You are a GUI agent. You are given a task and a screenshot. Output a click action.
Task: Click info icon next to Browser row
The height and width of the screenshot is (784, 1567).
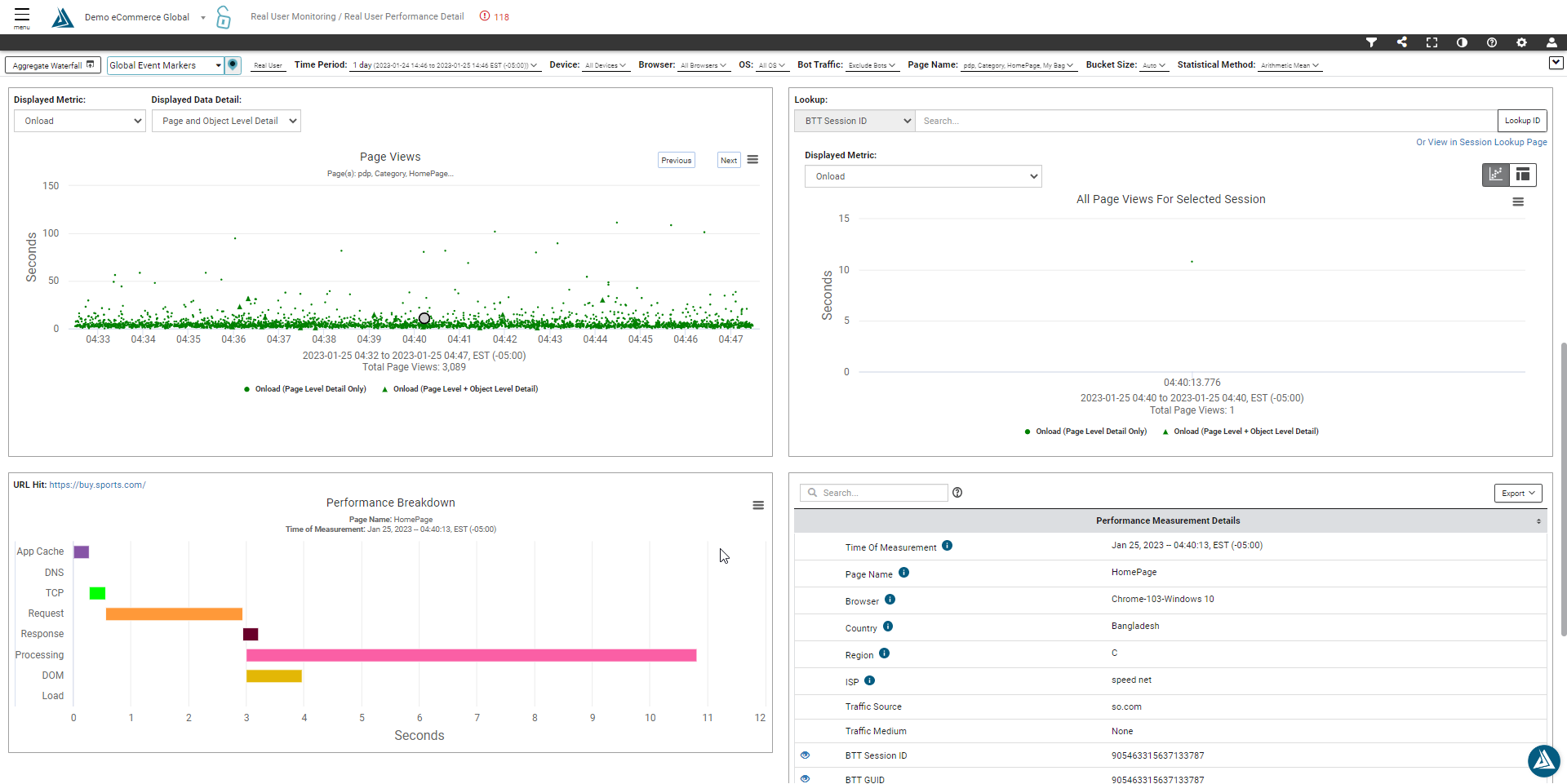pos(890,600)
